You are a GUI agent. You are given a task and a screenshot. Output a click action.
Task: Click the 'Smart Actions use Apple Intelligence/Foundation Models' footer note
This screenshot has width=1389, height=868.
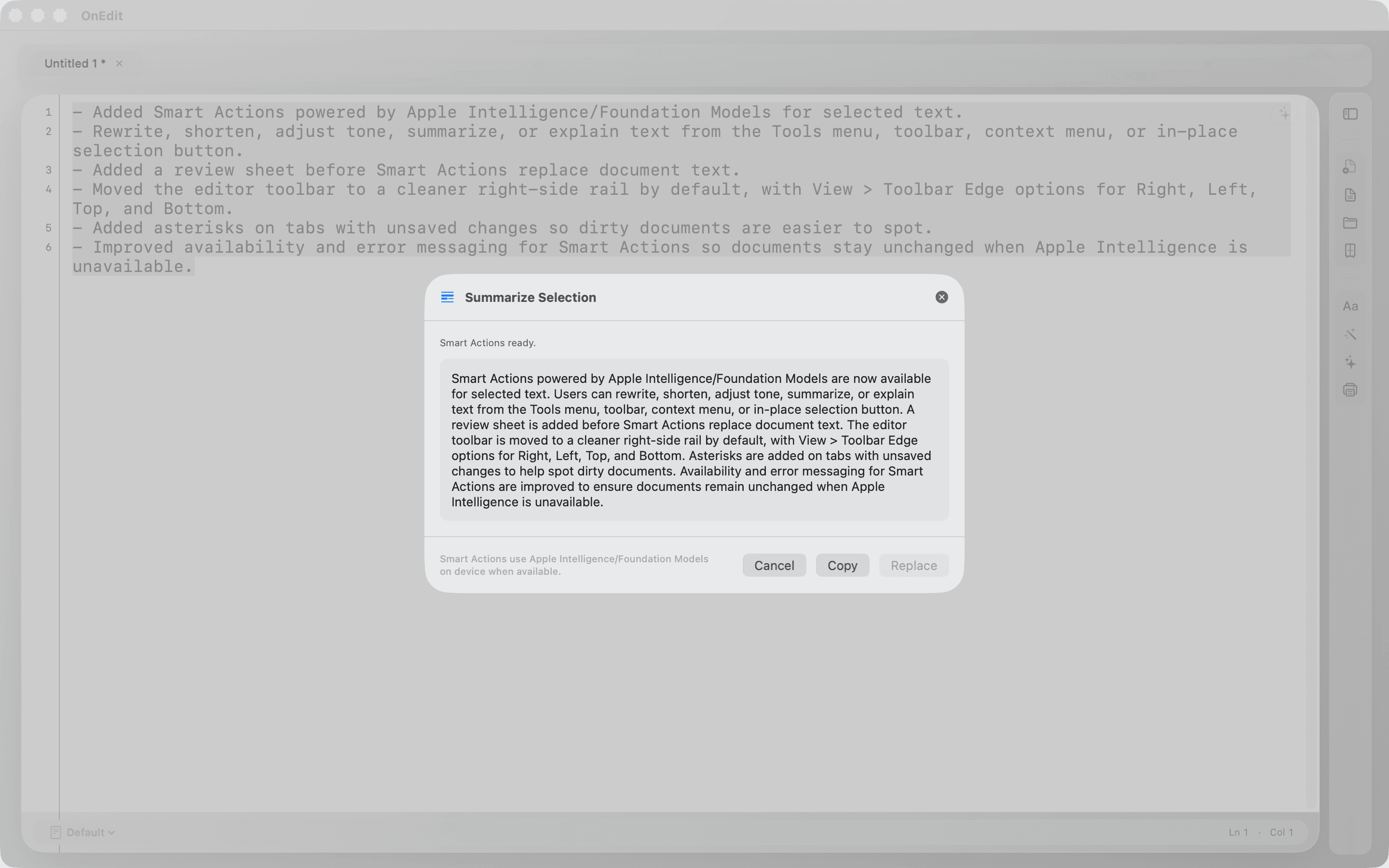(x=574, y=566)
